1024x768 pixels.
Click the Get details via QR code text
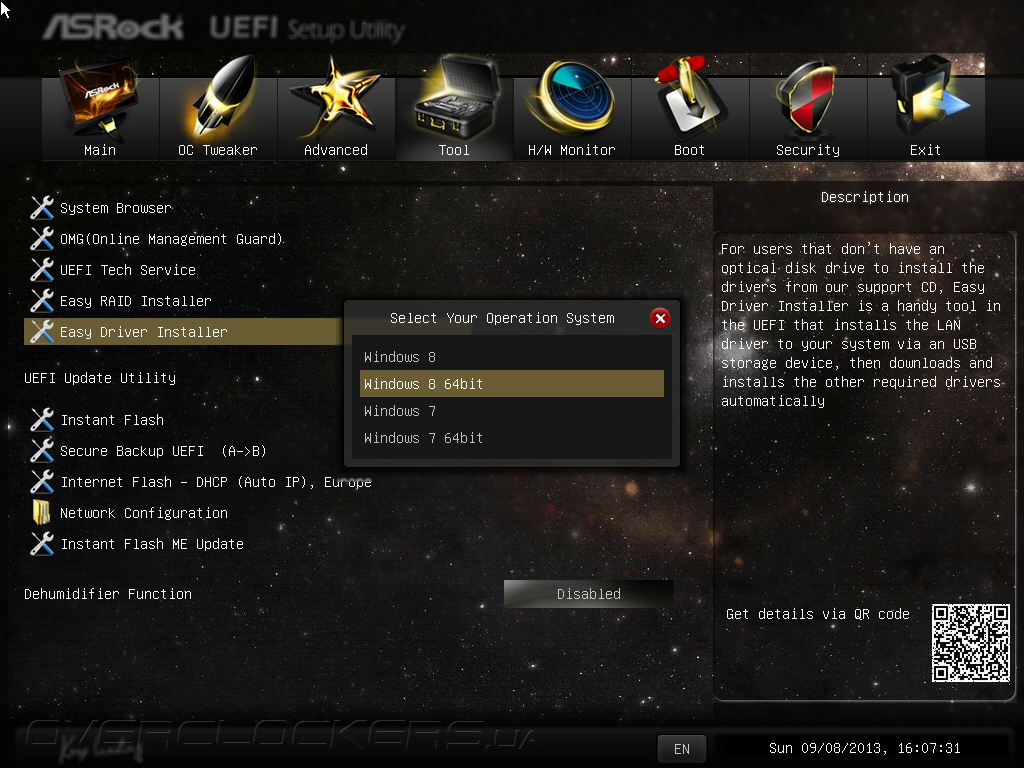818,614
